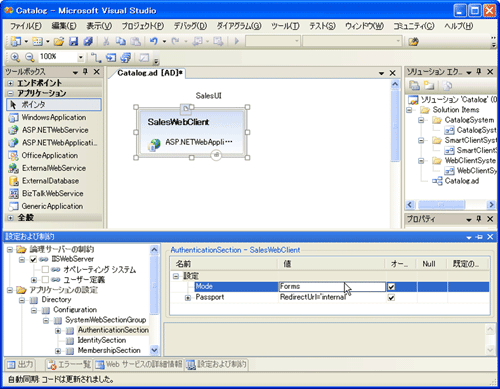Toggle the override checkbox in the Passport row
The image size is (500, 389).
click(x=391, y=297)
